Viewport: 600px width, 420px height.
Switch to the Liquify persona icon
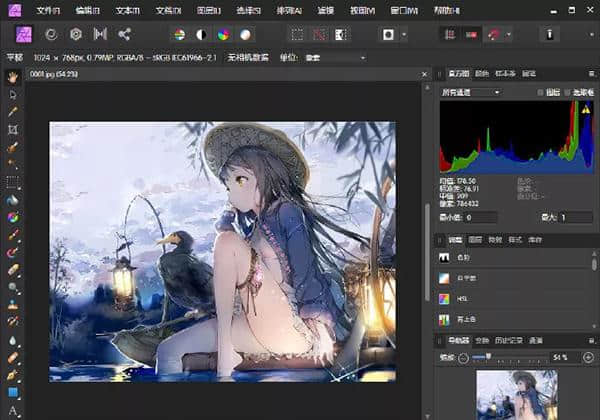pyautogui.click(x=51, y=34)
